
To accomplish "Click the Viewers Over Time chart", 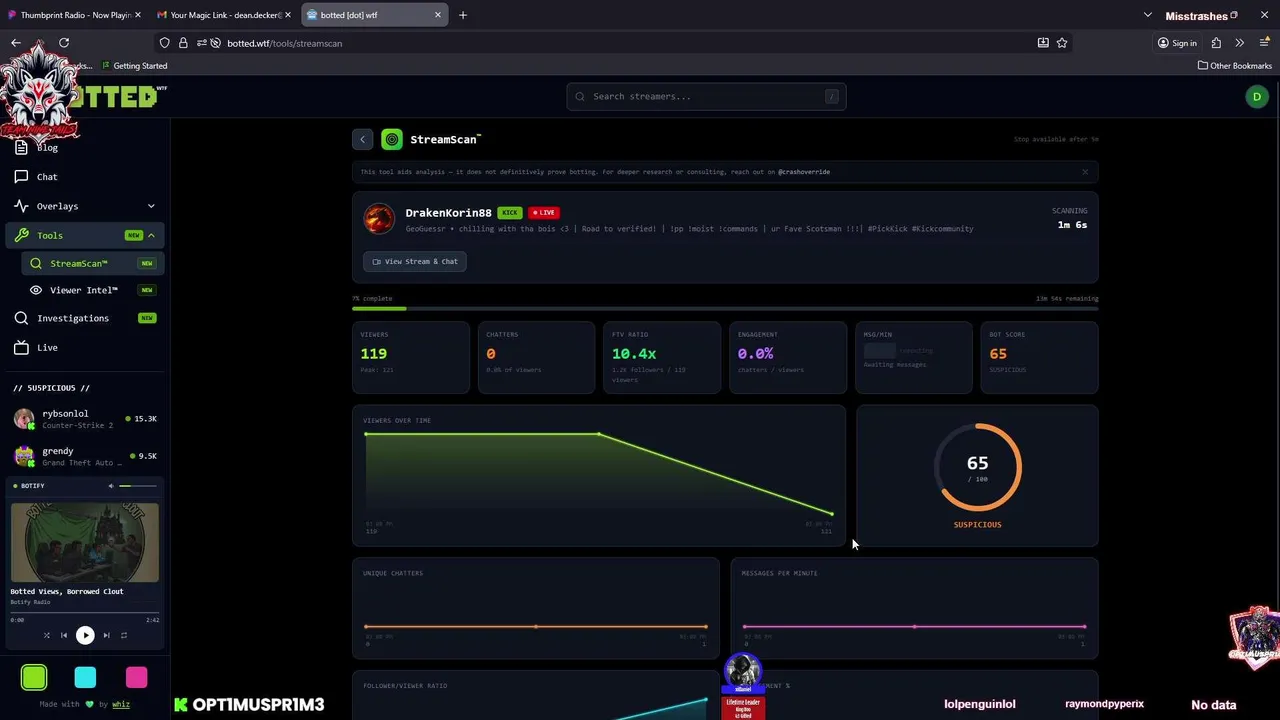I will (599, 475).
